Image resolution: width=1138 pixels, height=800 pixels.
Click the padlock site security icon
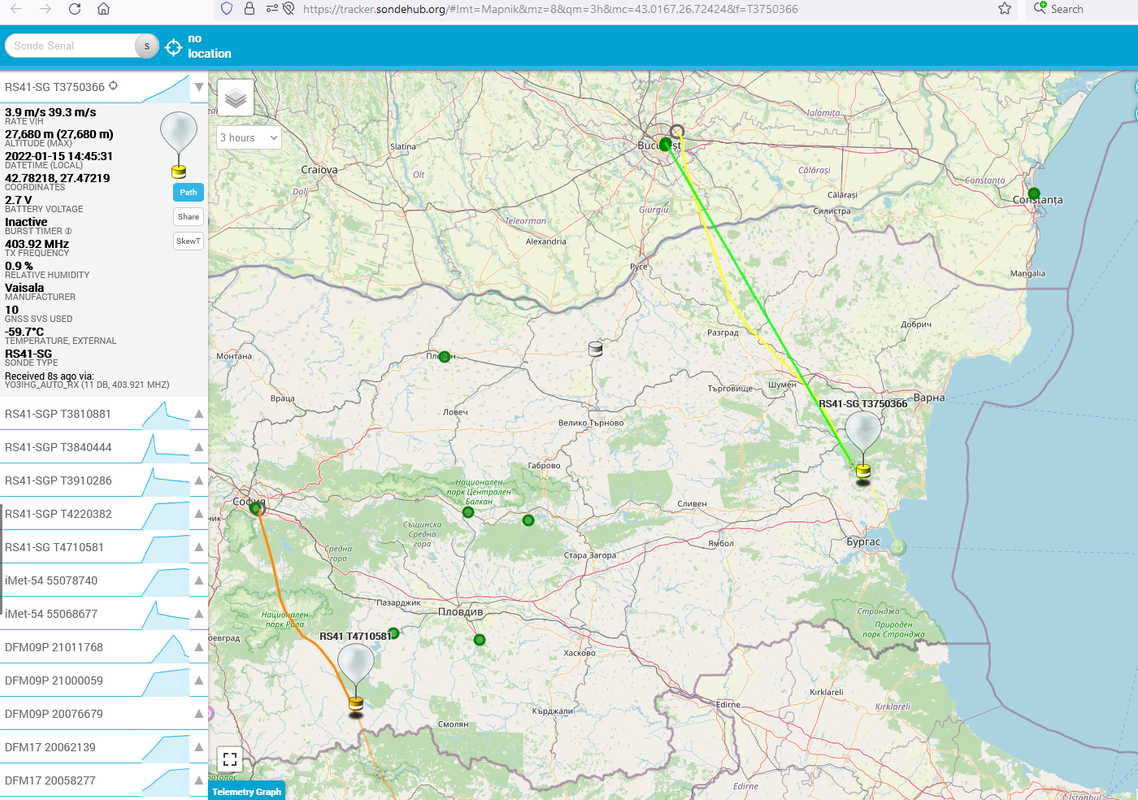[x=249, y=9]
